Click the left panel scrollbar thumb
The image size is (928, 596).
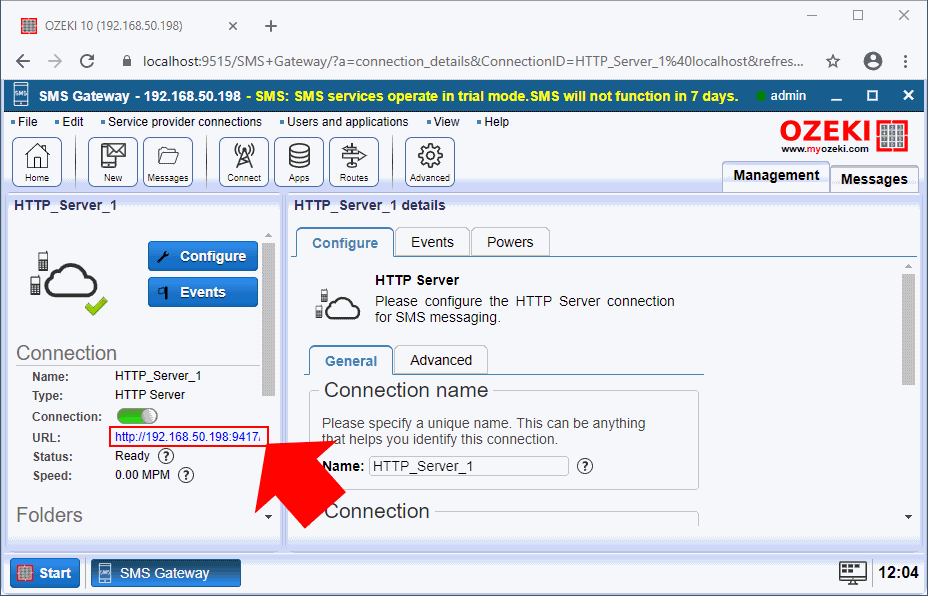point(269,320)
